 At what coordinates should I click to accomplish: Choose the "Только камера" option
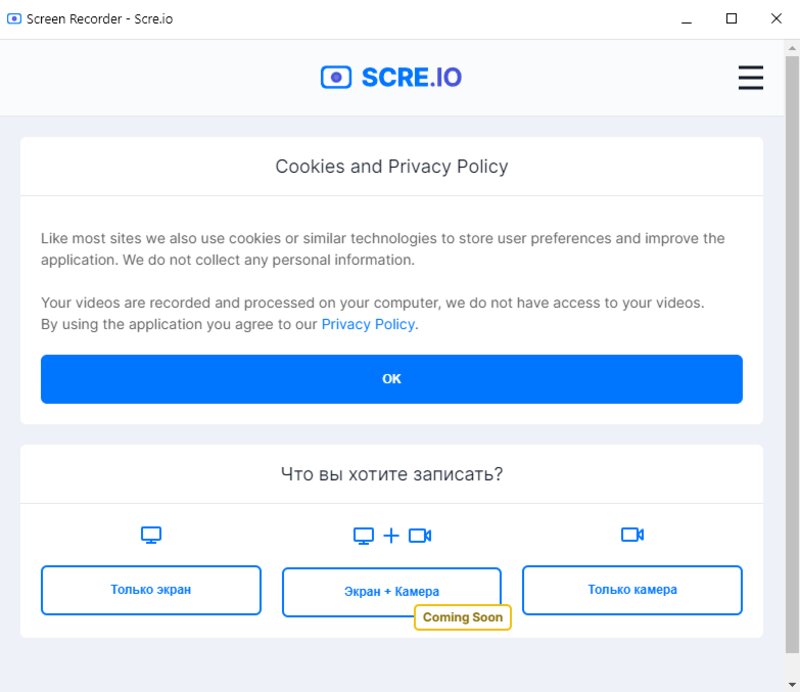631,590
